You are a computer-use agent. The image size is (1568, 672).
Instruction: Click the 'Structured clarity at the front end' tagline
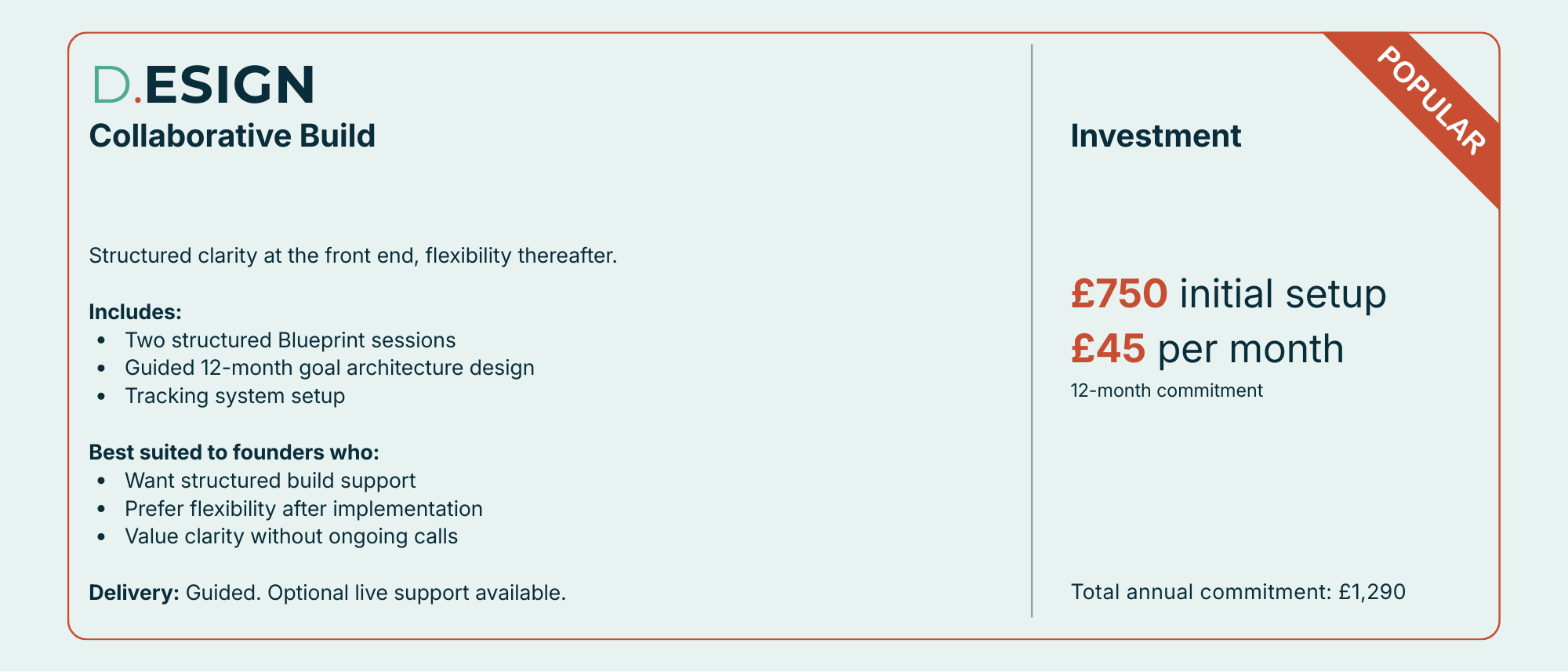click(353, 256)
